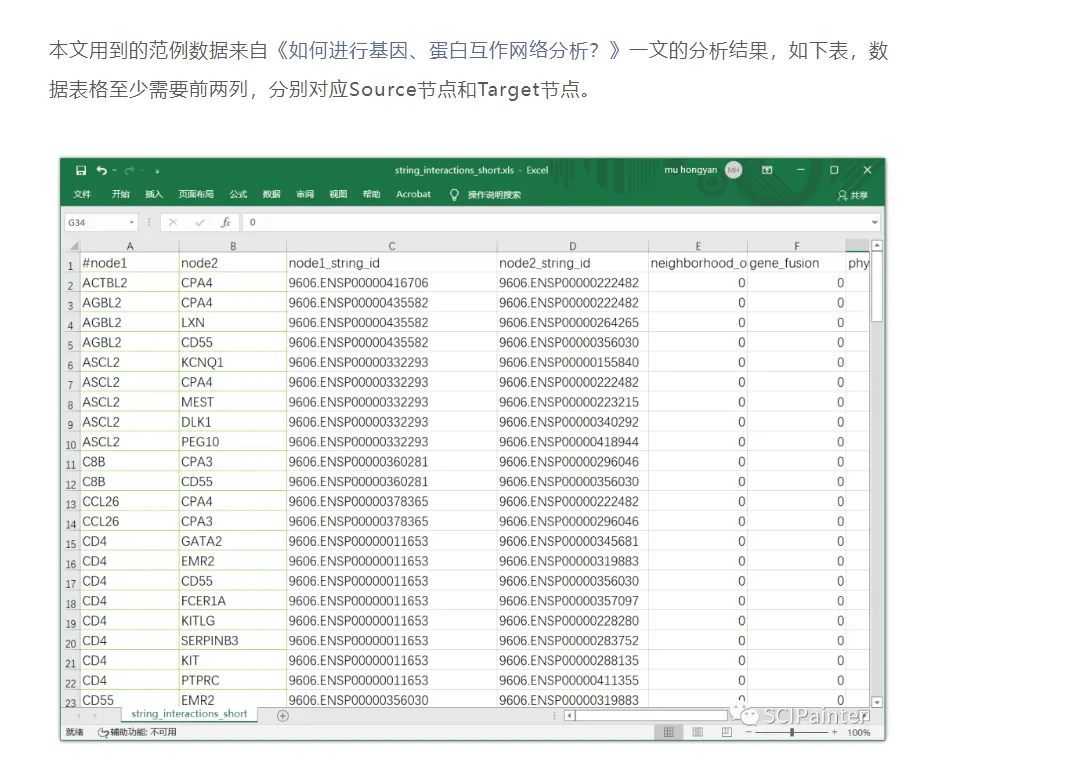Click cell containing SERPINB3
Screen dimensions: 1065x771
click(232, 641)
